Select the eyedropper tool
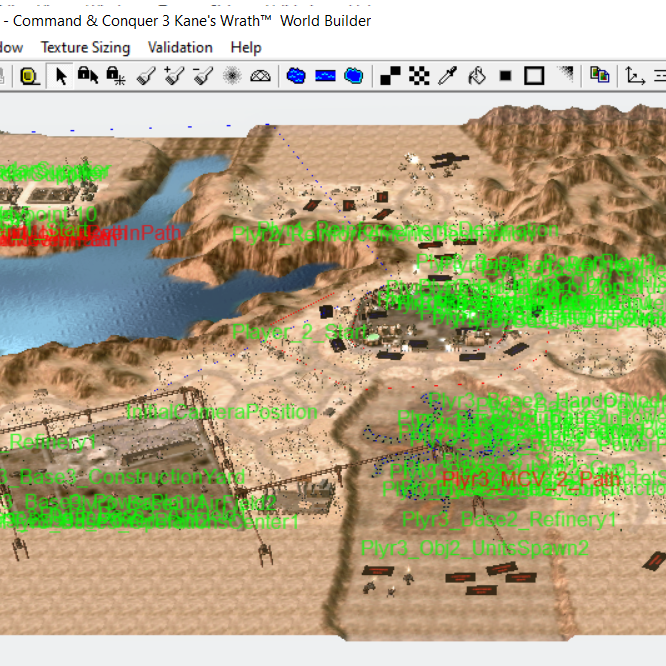Image resolution: width=666 pixels, height=666 pixels. [448, 76]
